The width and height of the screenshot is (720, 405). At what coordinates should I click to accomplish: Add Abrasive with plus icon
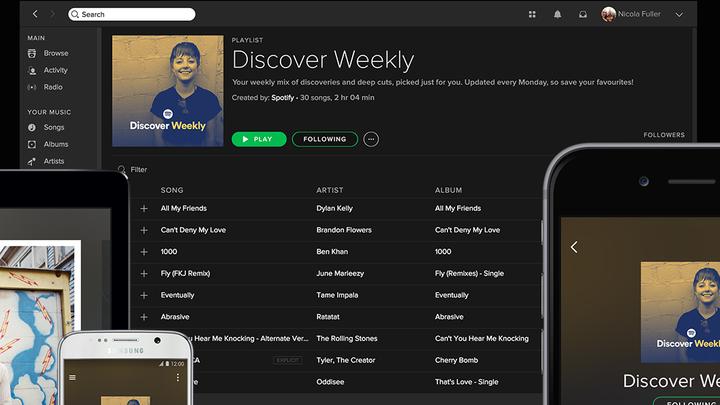pos(144,317)
